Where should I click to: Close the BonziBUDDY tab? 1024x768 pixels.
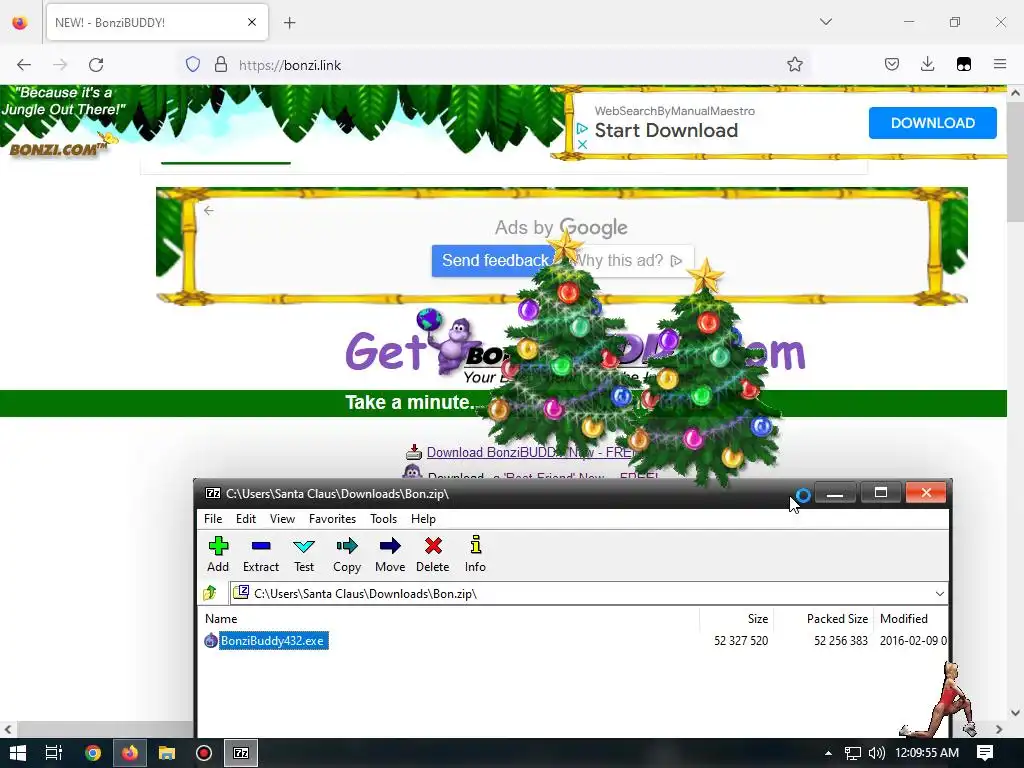coord(252,22)
